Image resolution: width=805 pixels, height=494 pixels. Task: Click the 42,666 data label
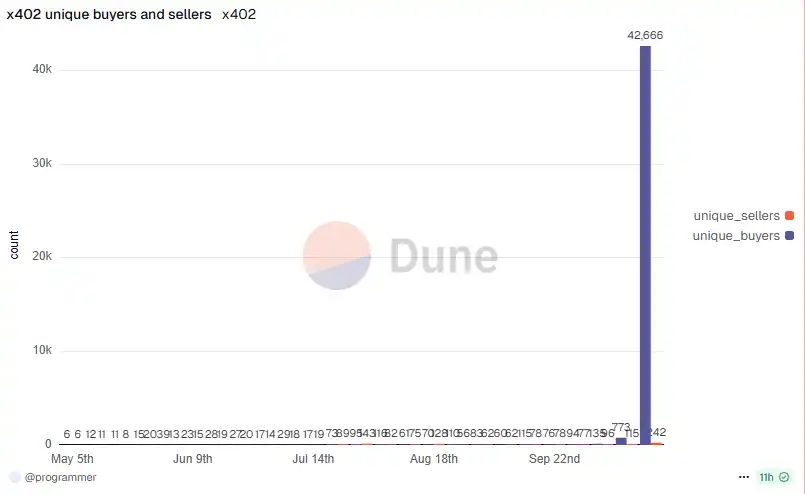[x=645, y=35]
